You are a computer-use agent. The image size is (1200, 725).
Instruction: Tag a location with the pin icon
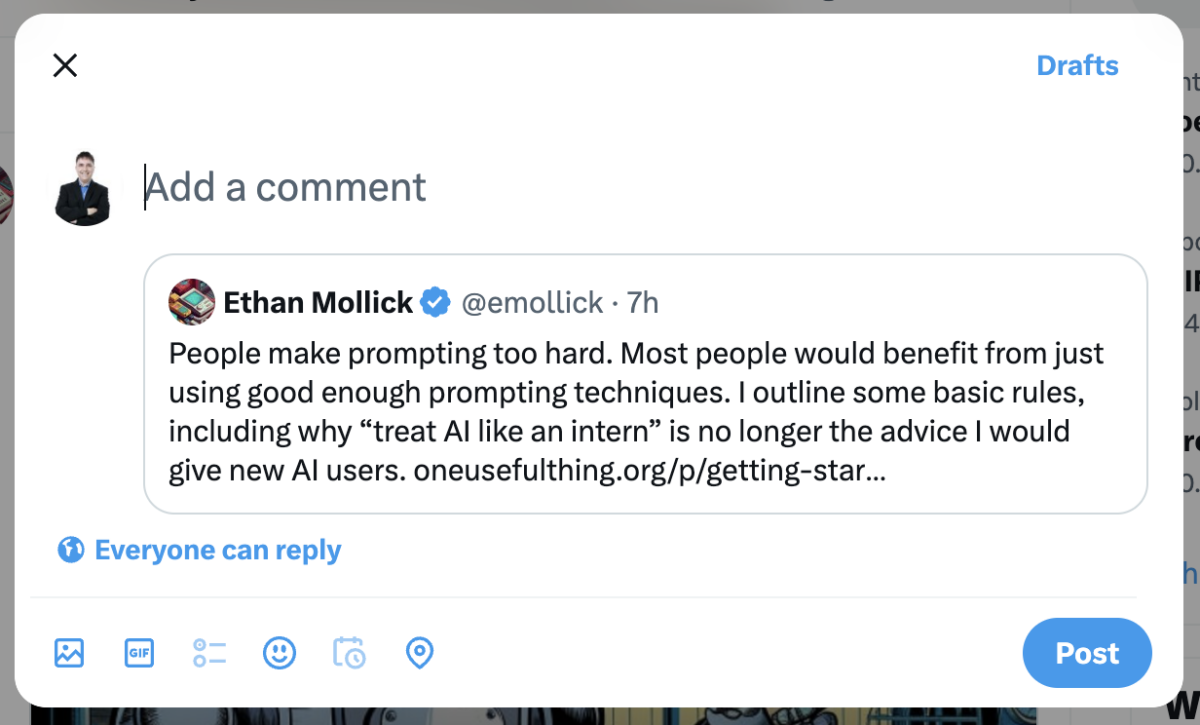[419, 653]
